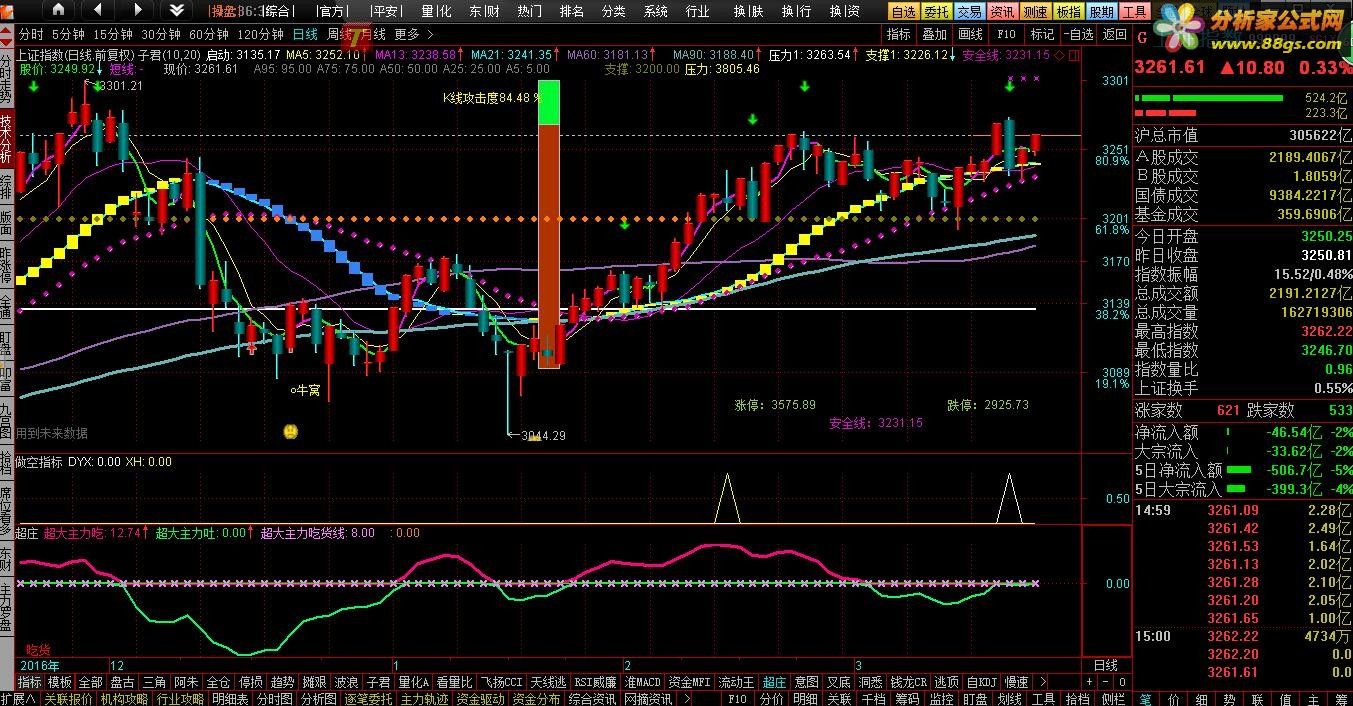
Task: Select the 技术分析 side tab
Action: click(x=7, y=137)
